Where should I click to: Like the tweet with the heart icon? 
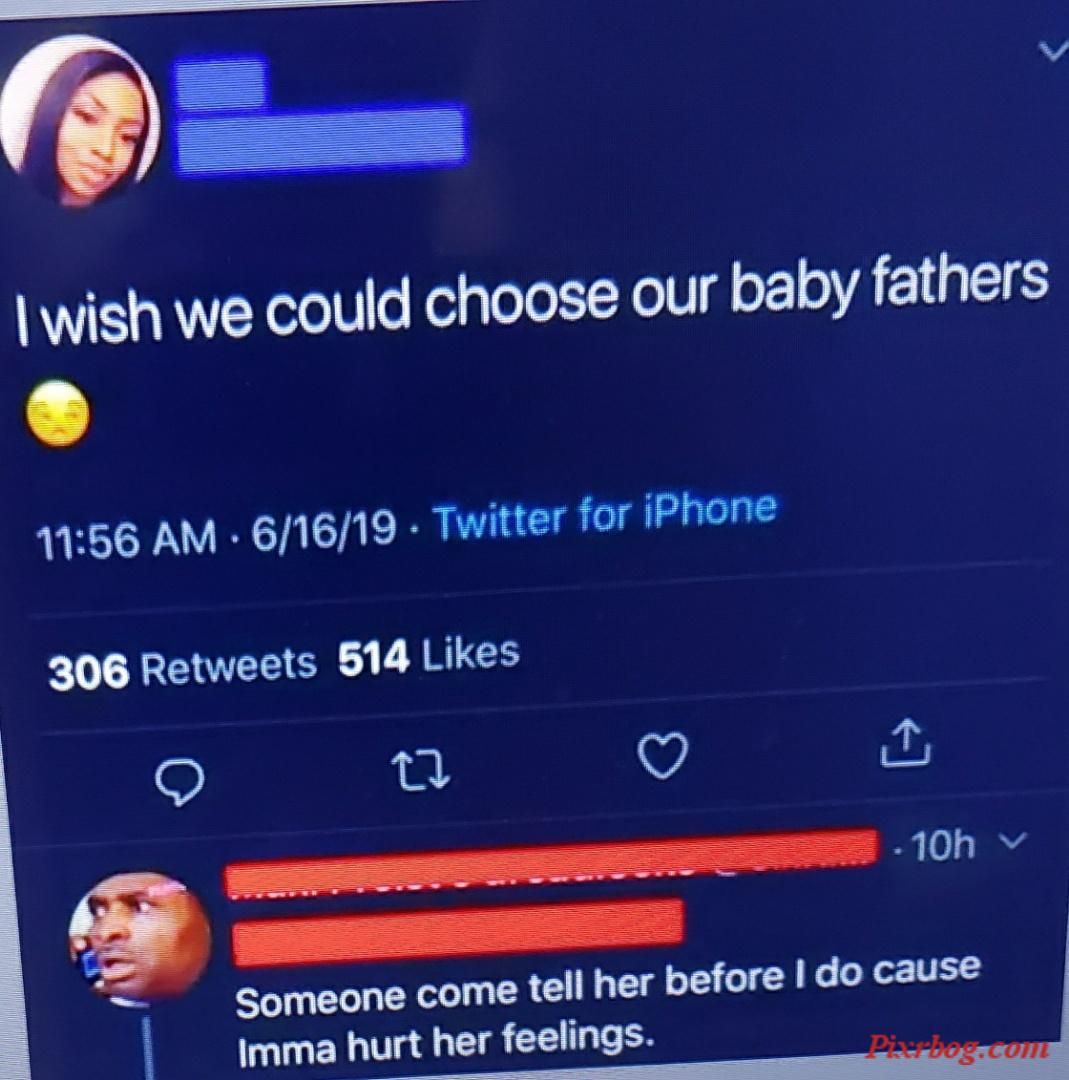(x=663, y=756)
